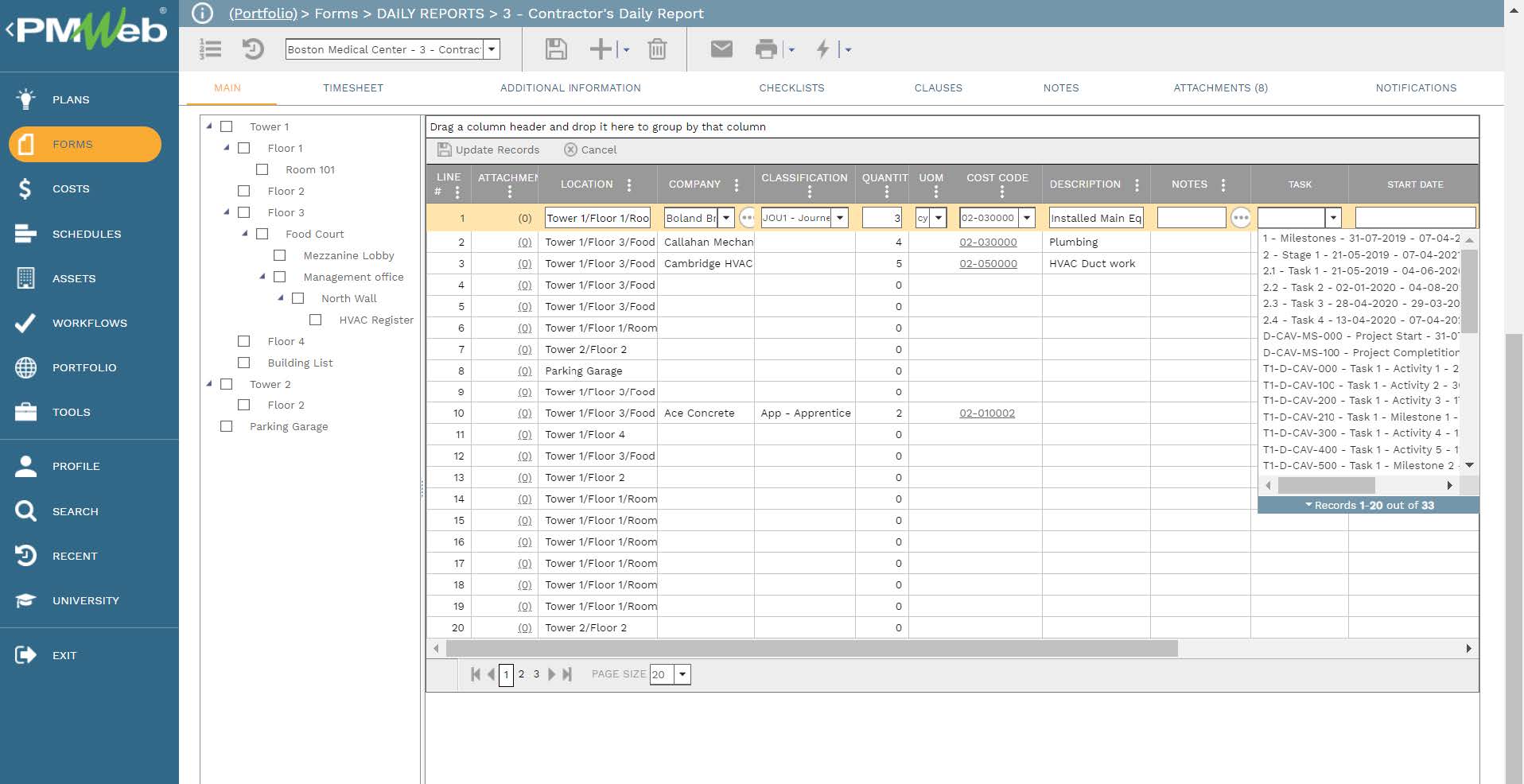Screen dimensions: 1524x784
Task: Open the Classification dropdown in line 1
Action: [840, 218]
